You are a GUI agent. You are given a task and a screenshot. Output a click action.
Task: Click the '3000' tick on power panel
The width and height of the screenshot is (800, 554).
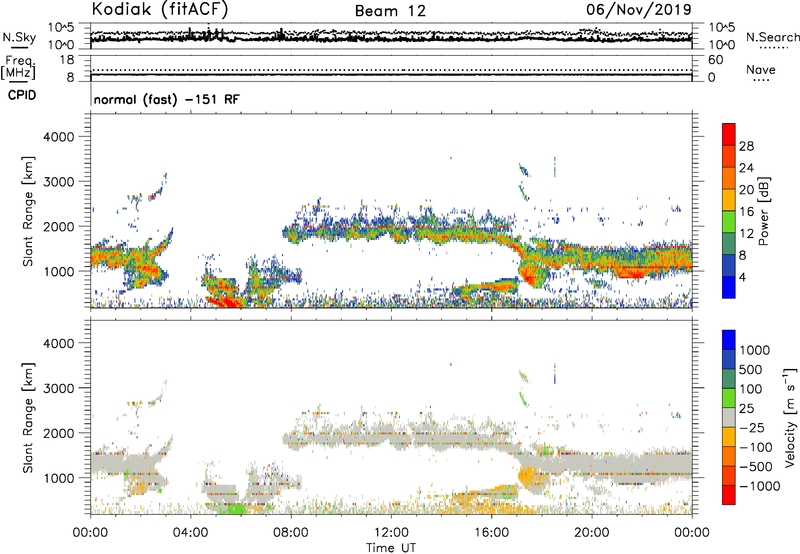click(x=58, y=182)
